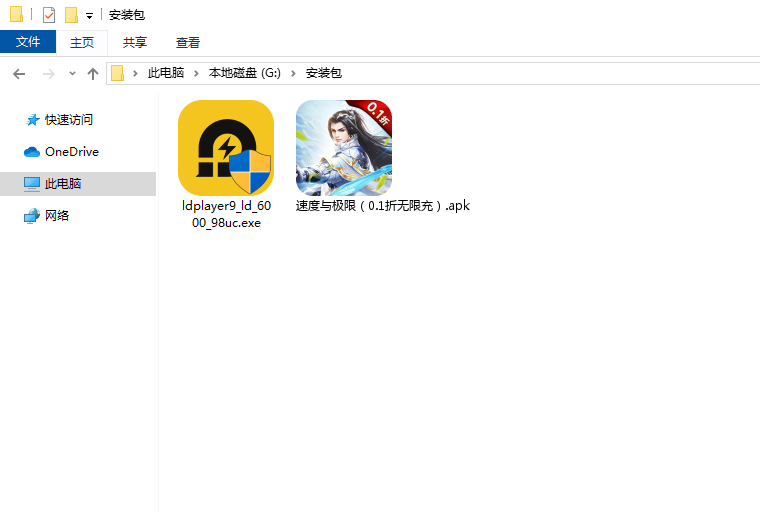
Task: Open the 文件 ribbon tab
Action: (28, 42)
